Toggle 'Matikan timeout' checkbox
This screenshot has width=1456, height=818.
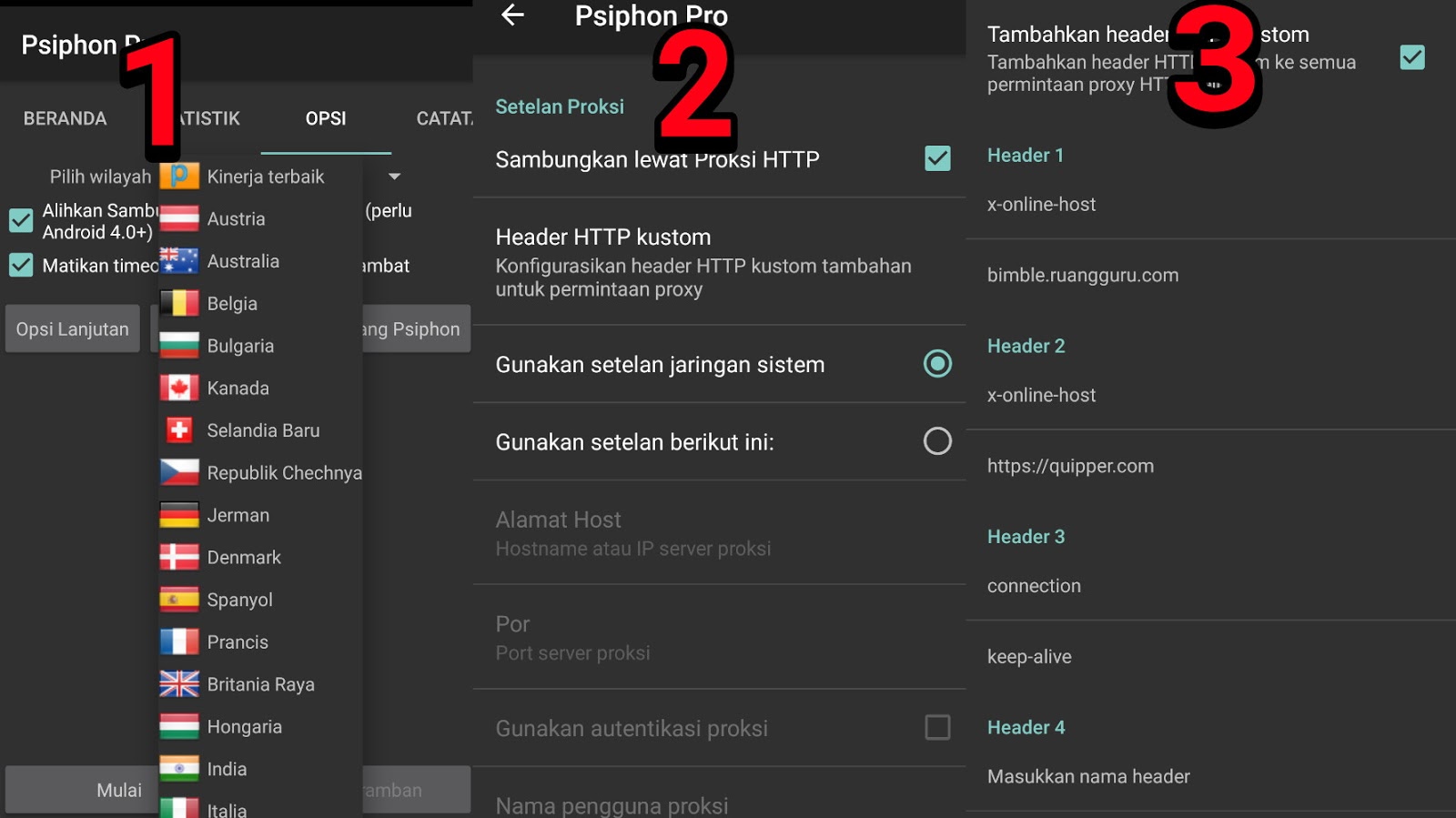coord(21,265)
